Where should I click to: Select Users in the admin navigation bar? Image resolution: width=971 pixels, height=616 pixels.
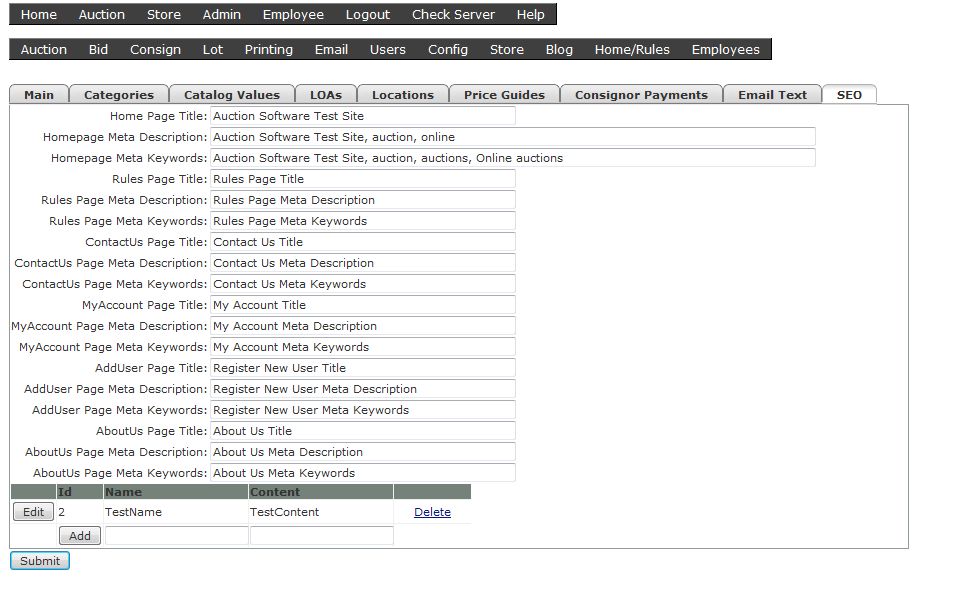pos(388,50)
